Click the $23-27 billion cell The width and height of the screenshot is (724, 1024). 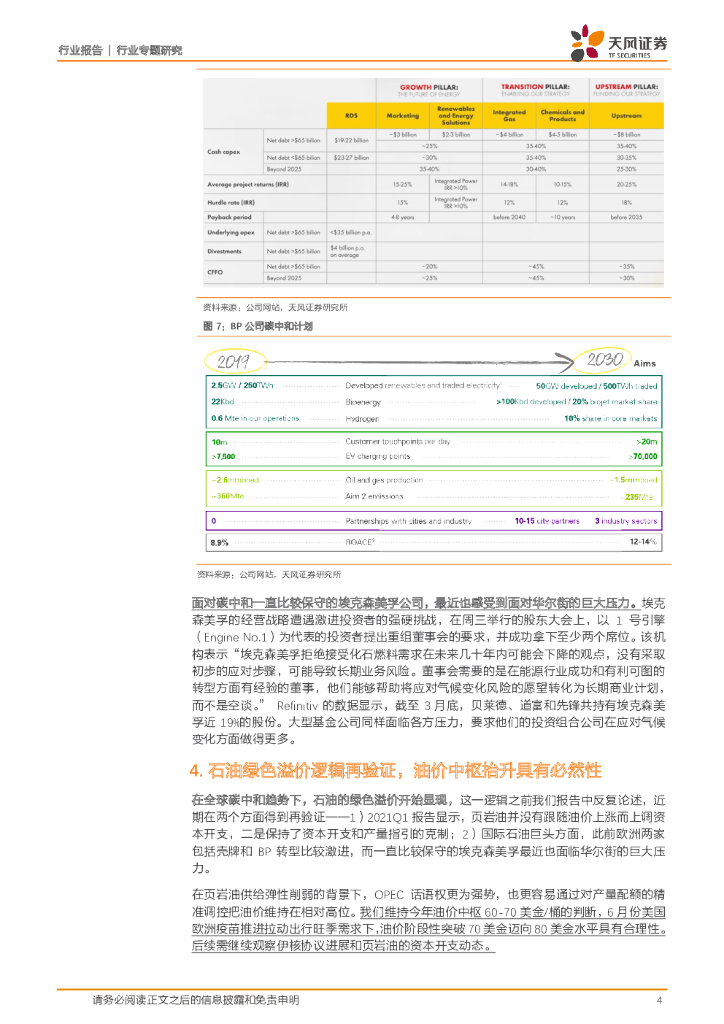[351, 157]
